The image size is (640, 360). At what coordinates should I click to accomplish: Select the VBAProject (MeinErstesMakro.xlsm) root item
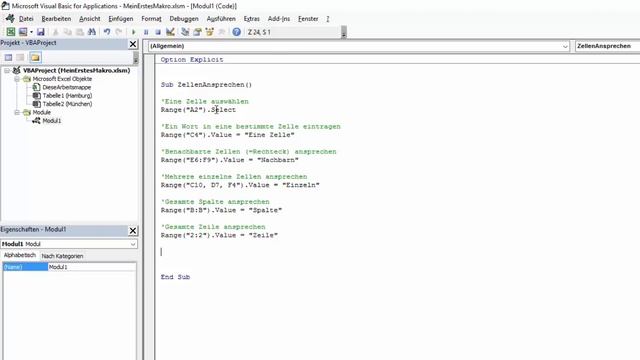76,71
